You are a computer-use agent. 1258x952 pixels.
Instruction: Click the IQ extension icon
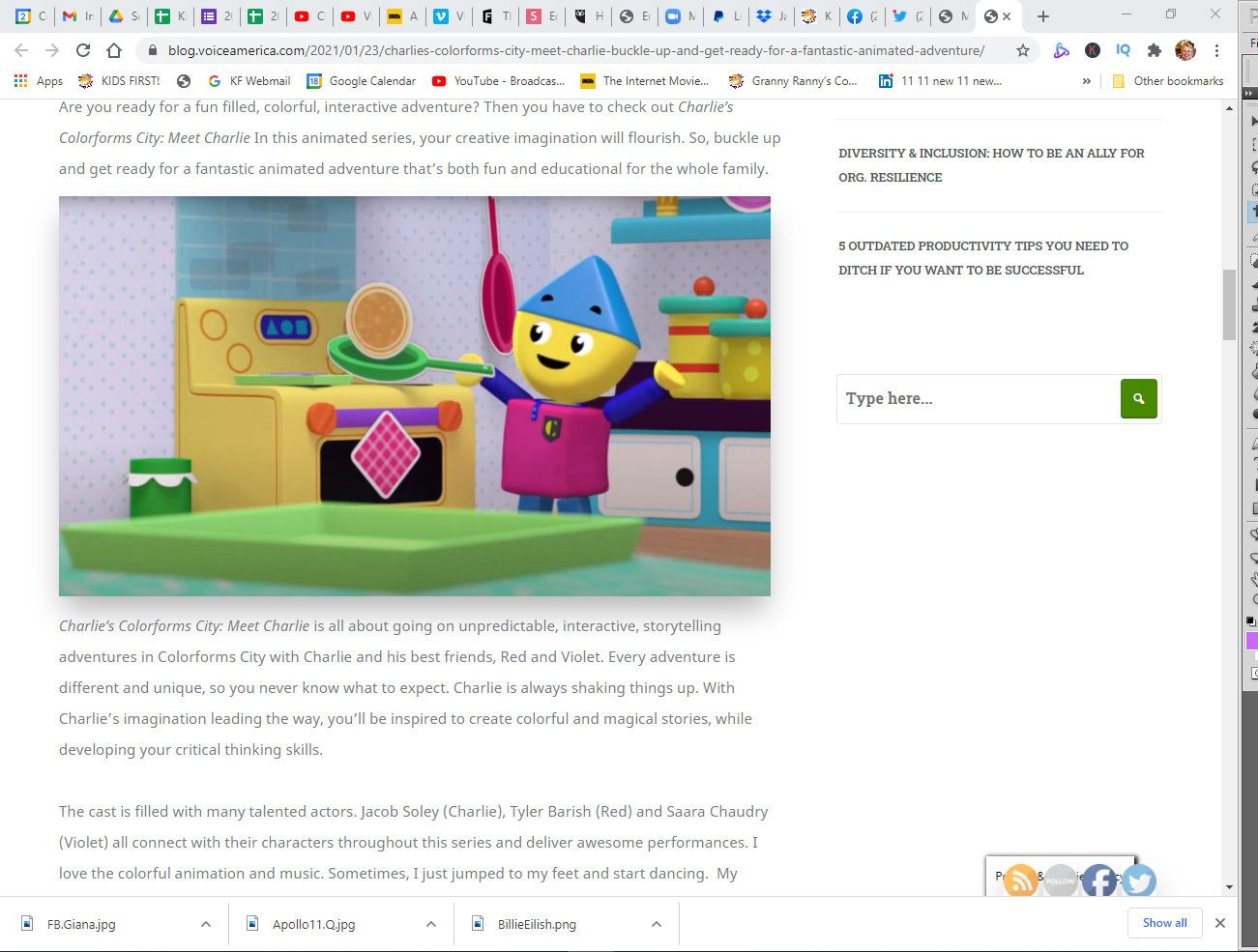click(1123, 50)
